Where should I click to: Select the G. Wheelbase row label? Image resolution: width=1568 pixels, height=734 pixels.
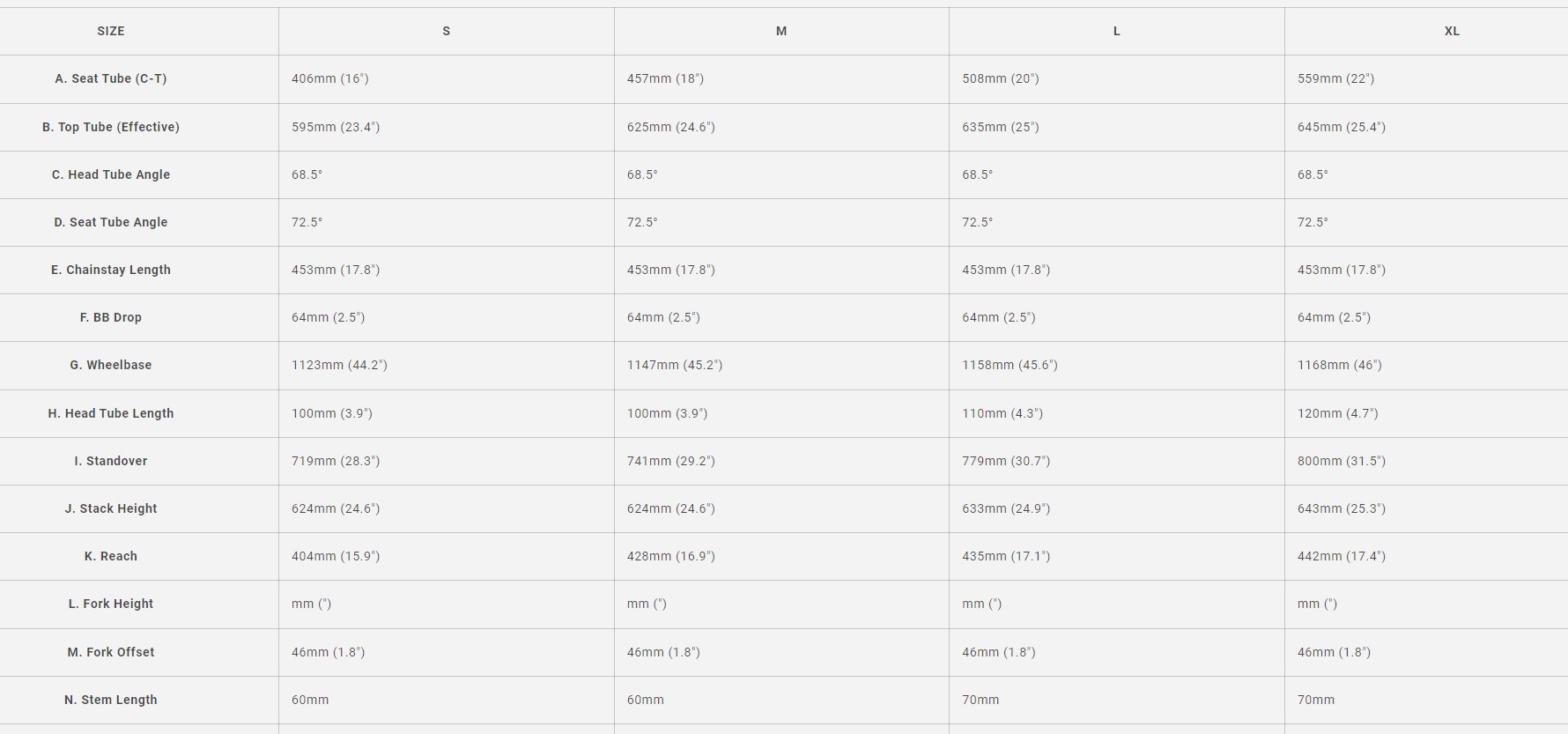click(x=111, y=365)
